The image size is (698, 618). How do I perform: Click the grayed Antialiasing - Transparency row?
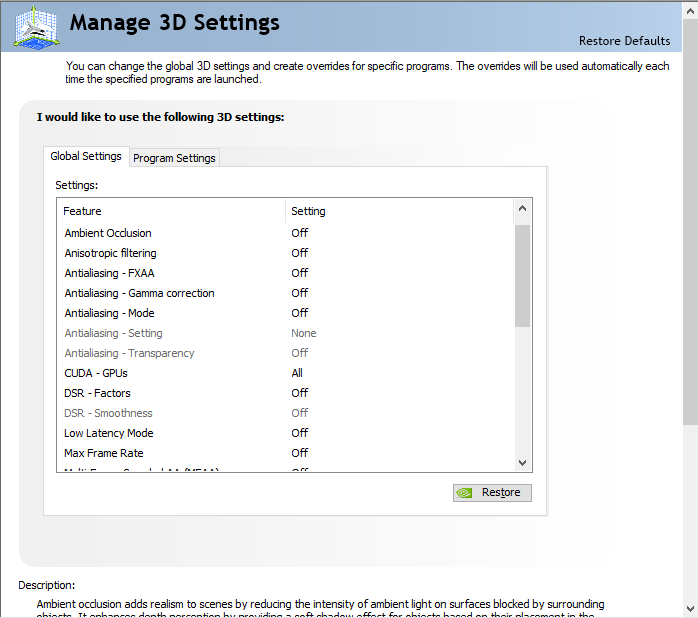[285, 353]
